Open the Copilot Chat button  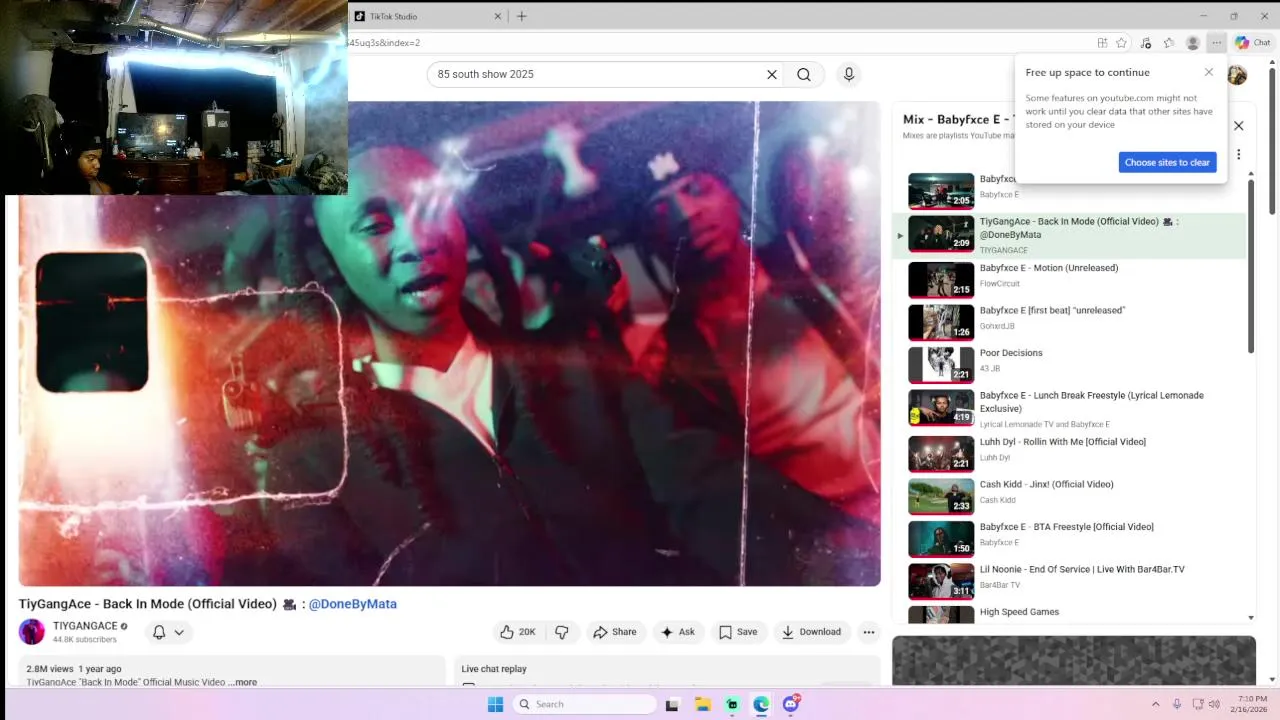pyautogui.click(x=1252, y=43)
